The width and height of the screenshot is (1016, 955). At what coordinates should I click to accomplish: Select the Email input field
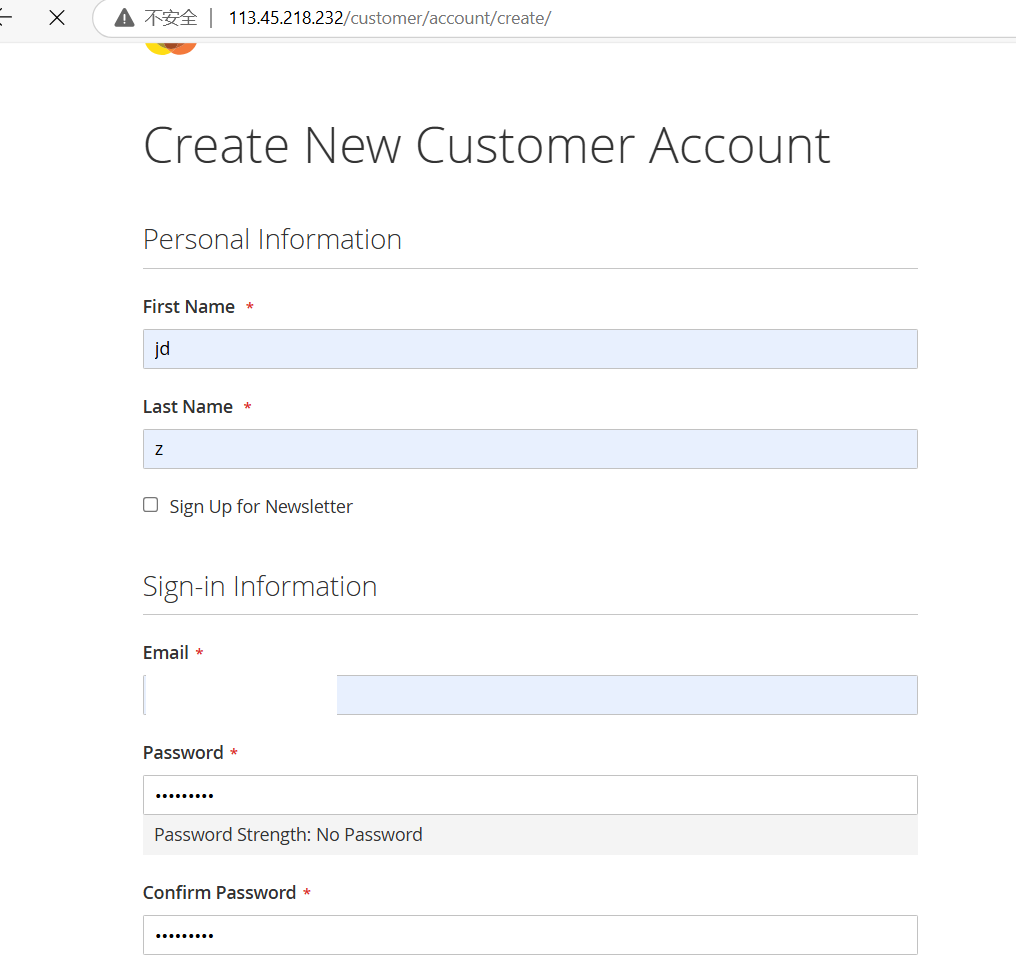(x=530, y=695)
